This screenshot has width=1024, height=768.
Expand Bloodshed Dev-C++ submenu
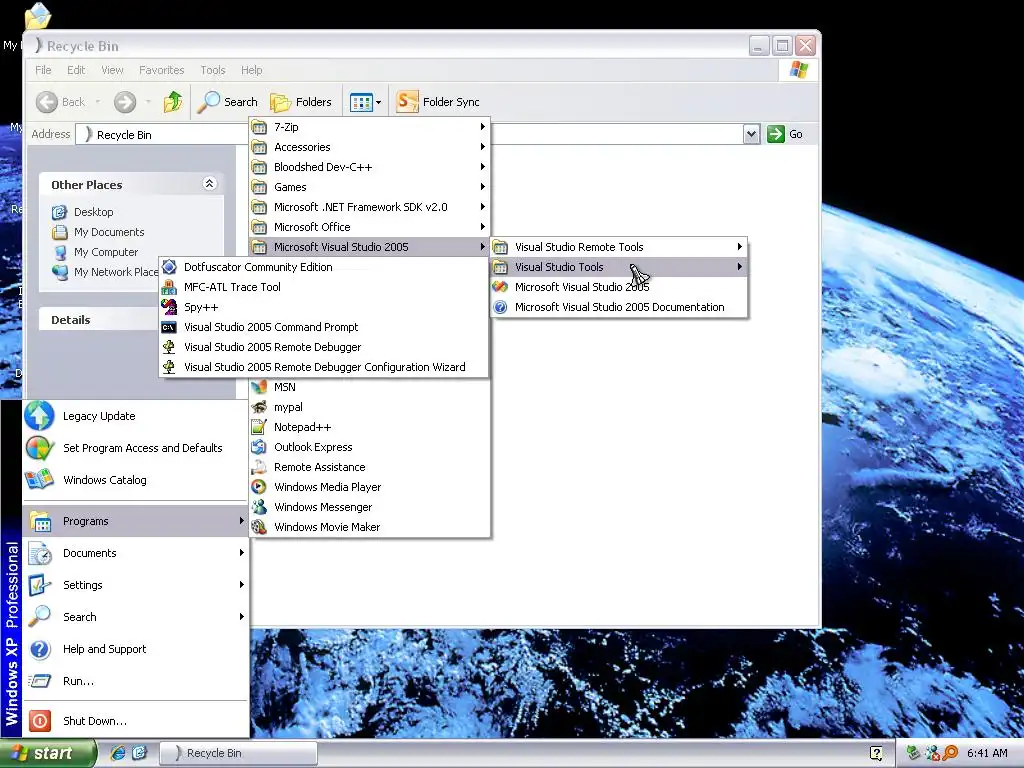[x=370, y=167]
